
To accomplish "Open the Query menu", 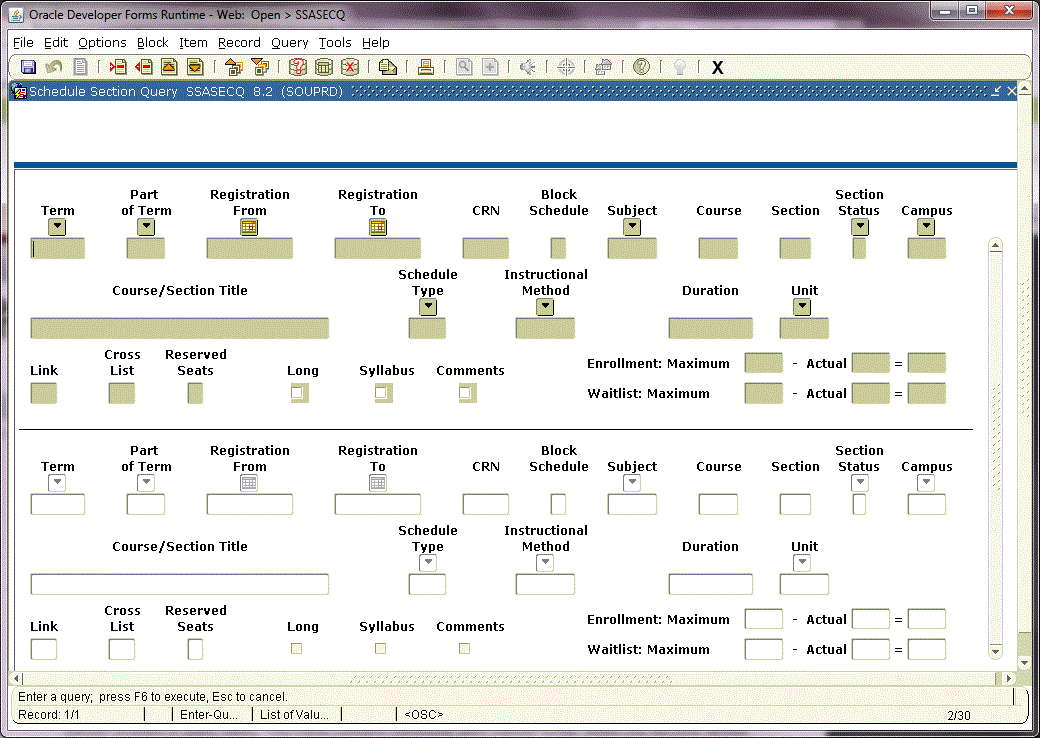I will pos(289,42).
